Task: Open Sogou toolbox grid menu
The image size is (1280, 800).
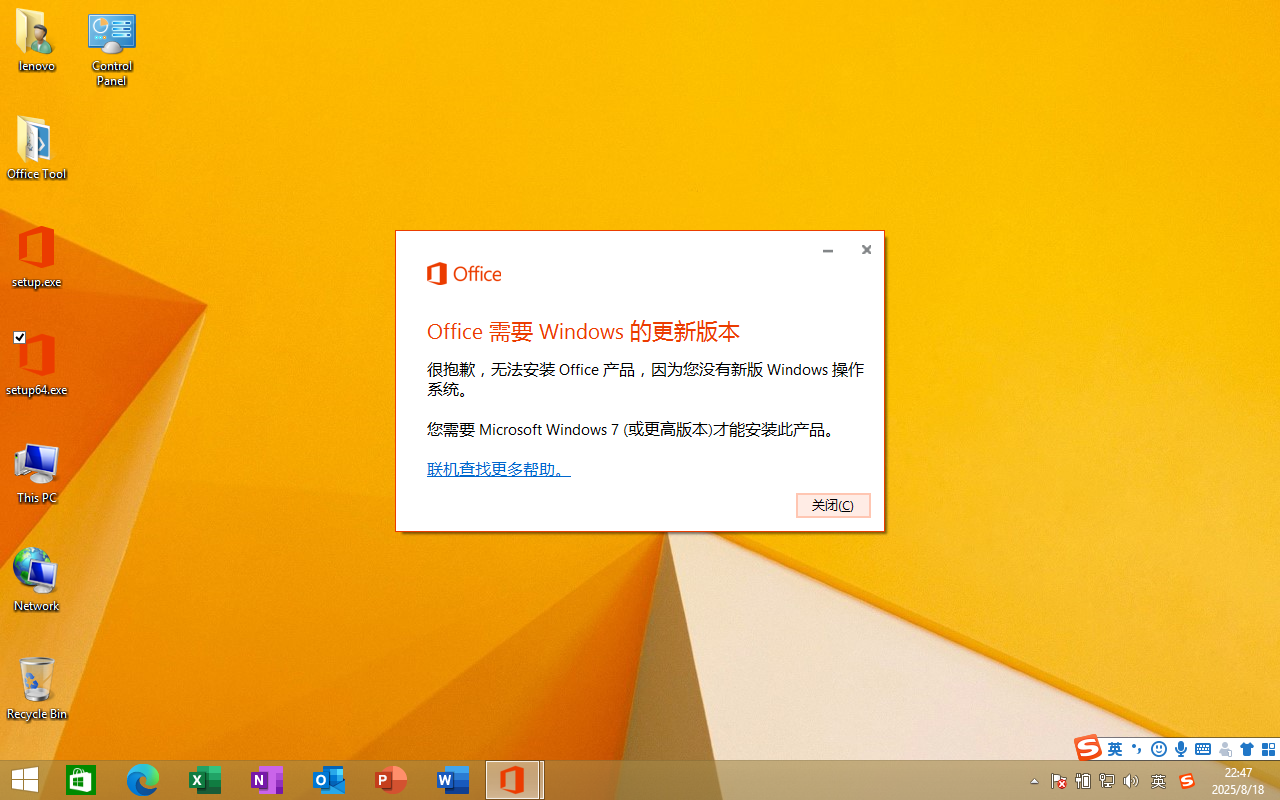Action: pyautogui.click(x=1268, y=749)
